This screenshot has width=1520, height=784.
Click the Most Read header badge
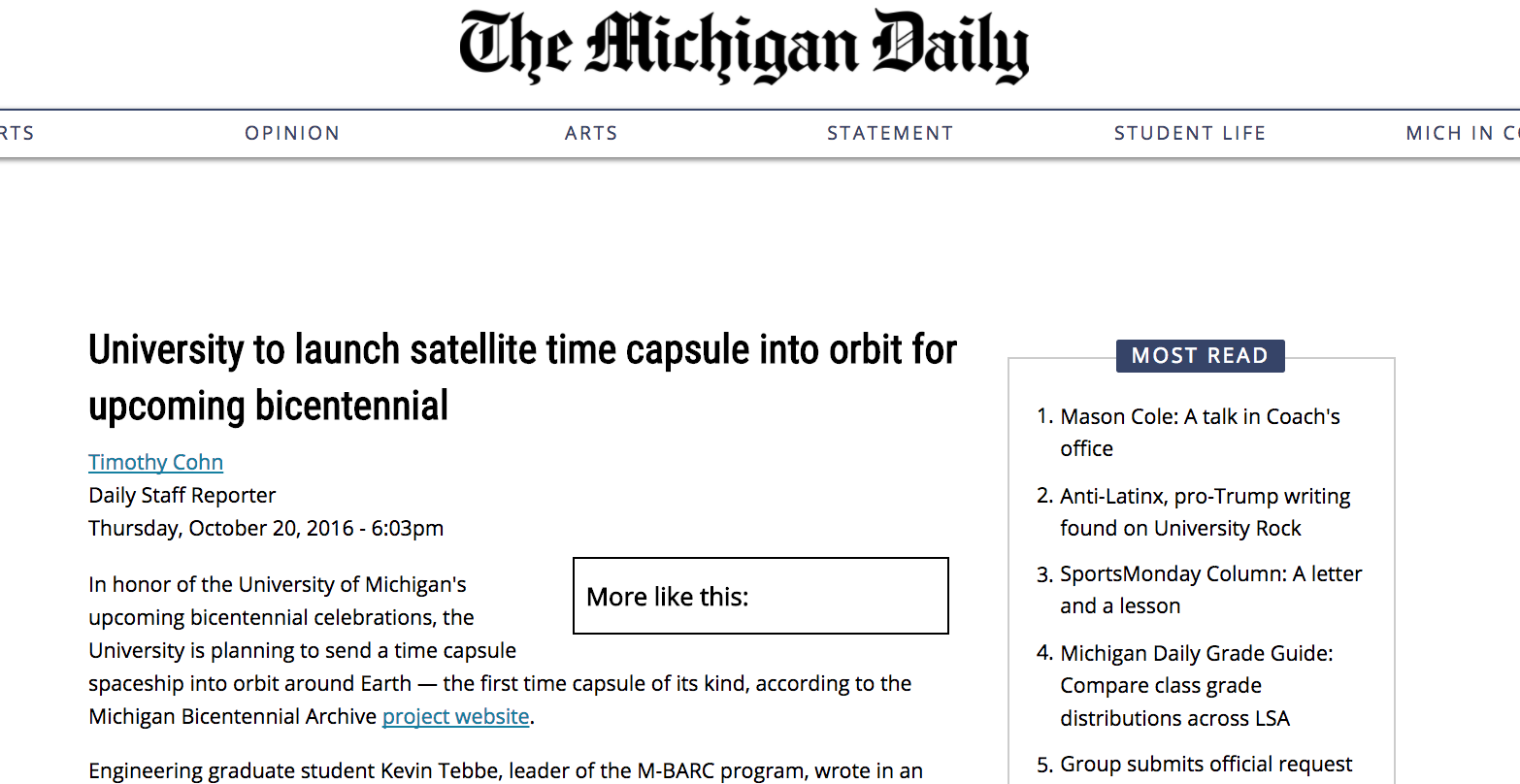1200,355
